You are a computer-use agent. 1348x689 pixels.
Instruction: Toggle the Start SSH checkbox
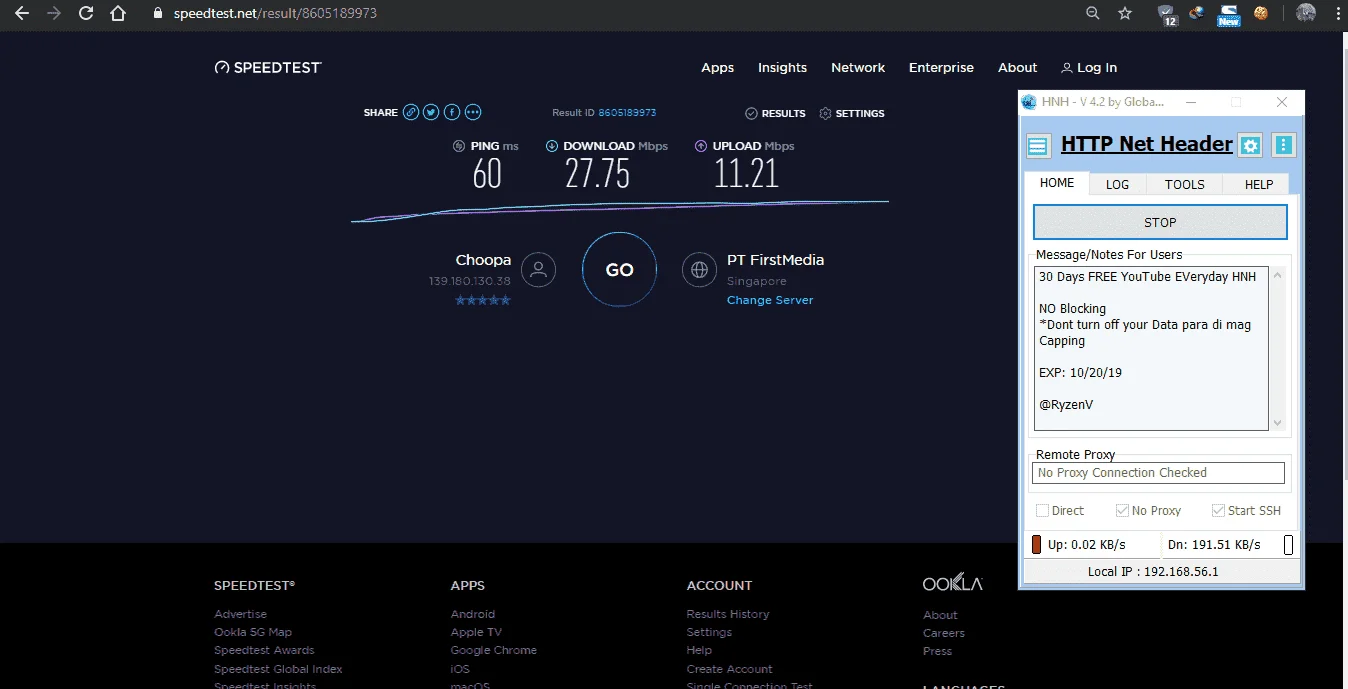coord(1218,511)
